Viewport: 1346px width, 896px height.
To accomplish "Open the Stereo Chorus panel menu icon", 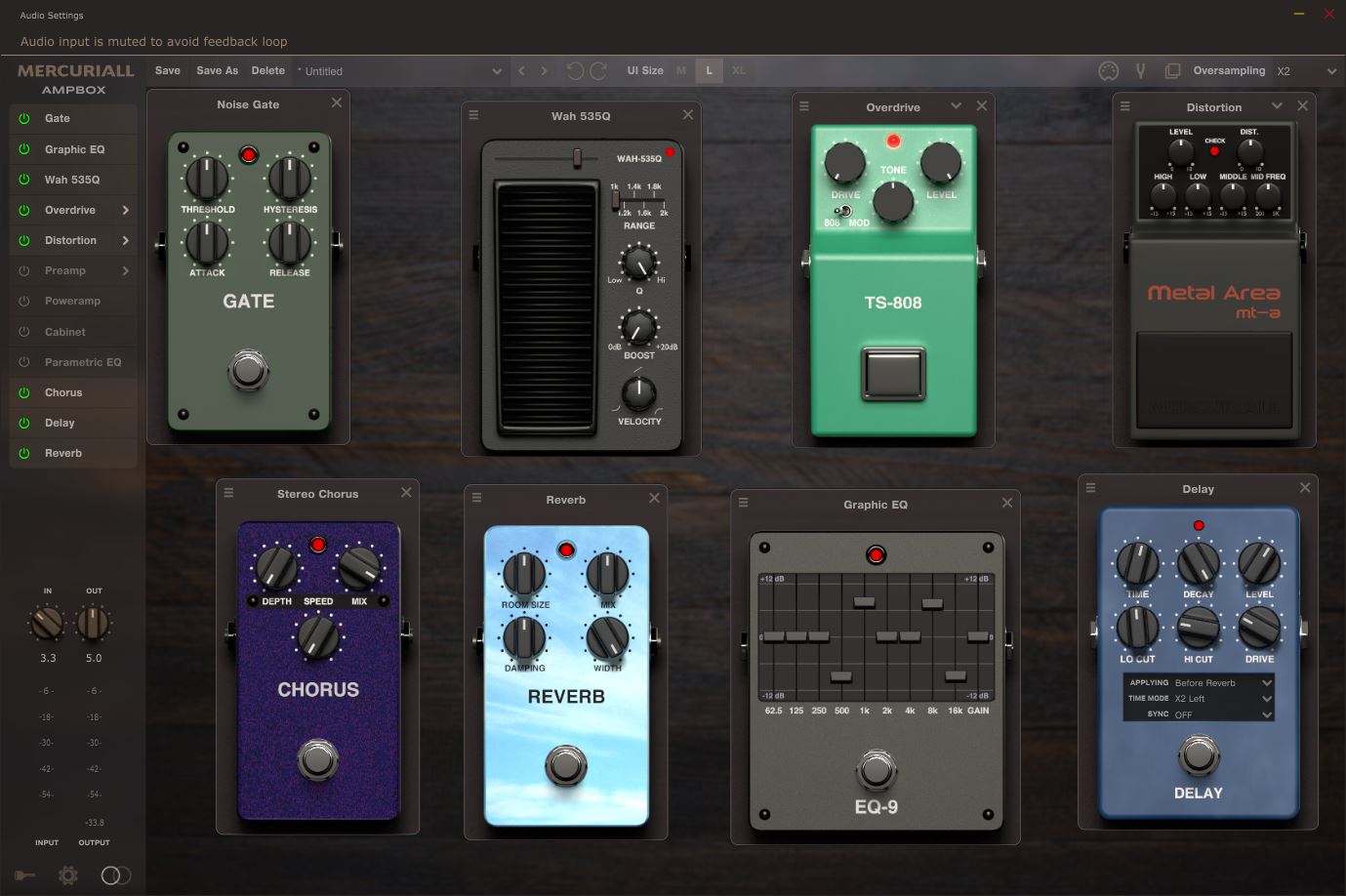I will tap(228, 493).
